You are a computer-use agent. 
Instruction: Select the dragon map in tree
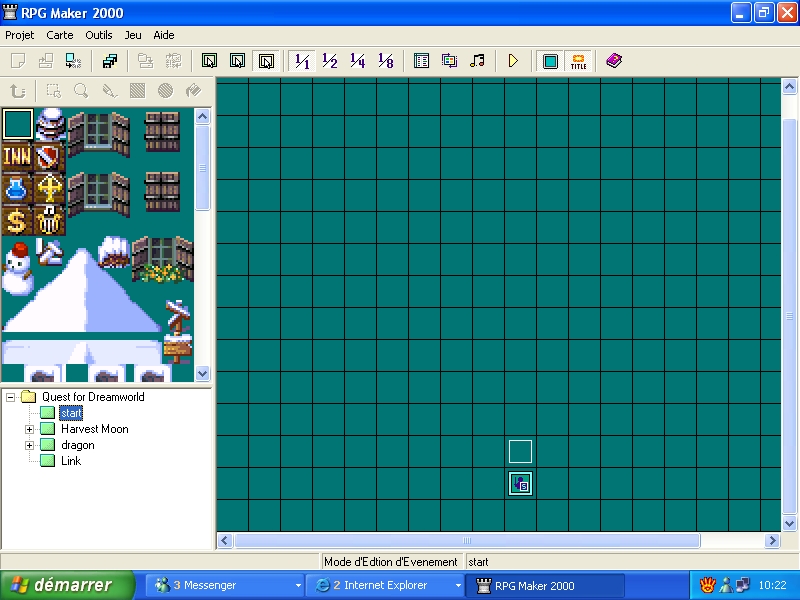(x=78, y=445)
